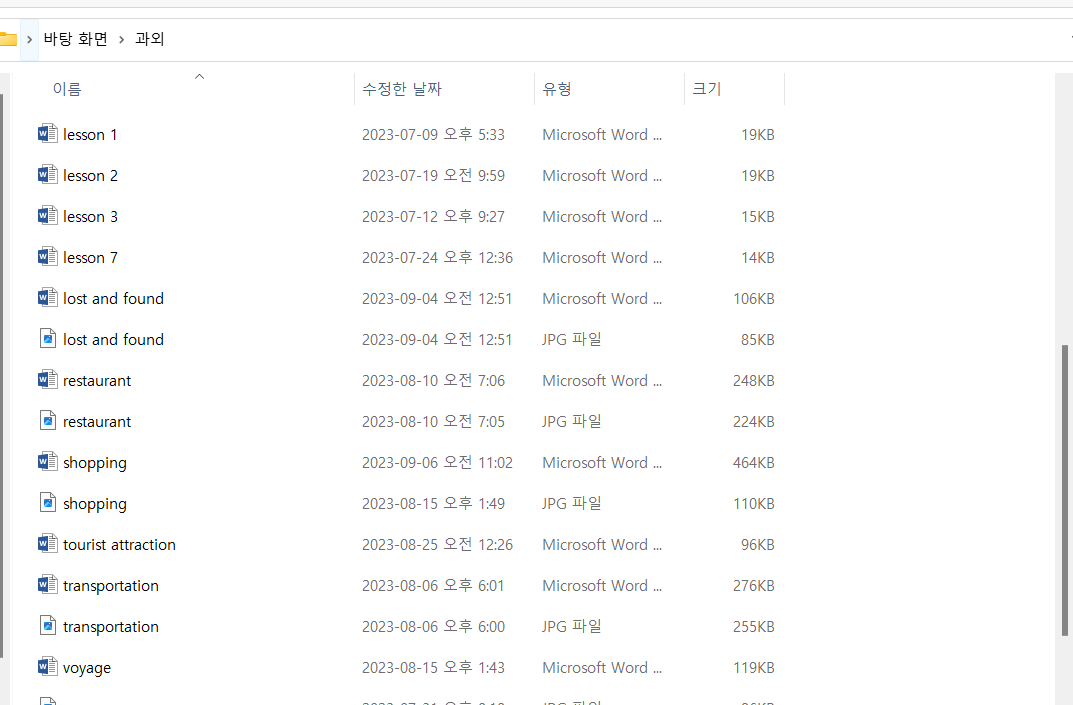
Task: Select the tourist attraction file name
Action: pos(119,545)
